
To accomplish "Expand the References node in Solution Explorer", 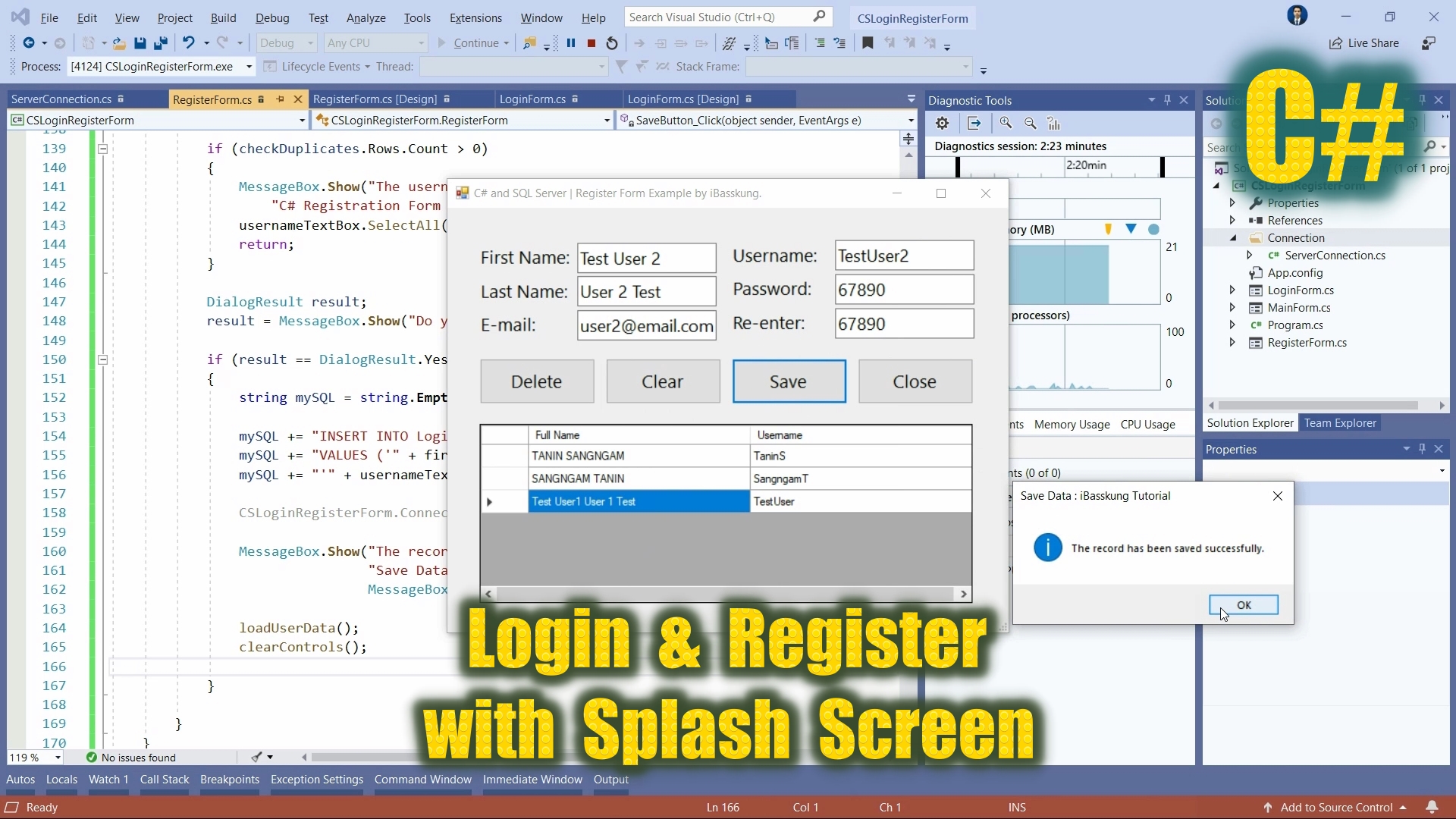I will (x=1233, y=220).
